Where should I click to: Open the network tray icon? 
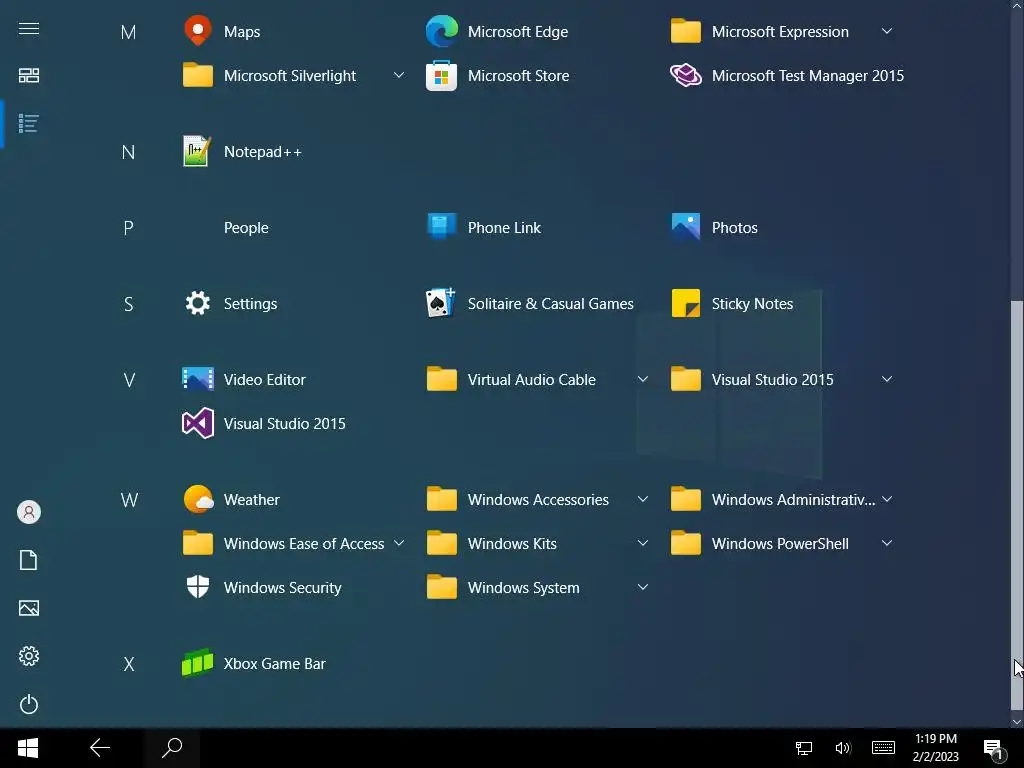[x=803, y=748]
